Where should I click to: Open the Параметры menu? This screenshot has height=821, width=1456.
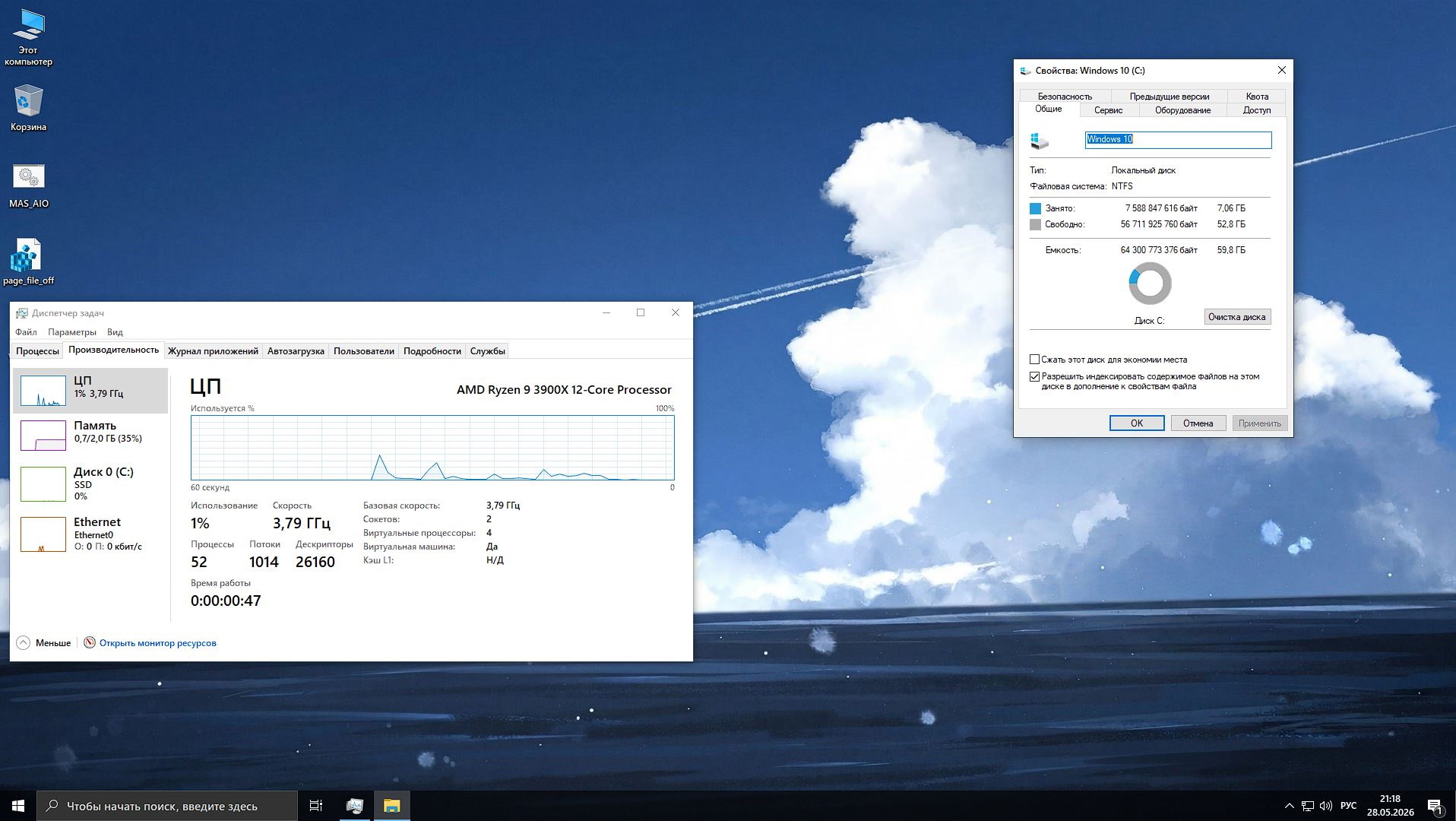click(72, 332)
